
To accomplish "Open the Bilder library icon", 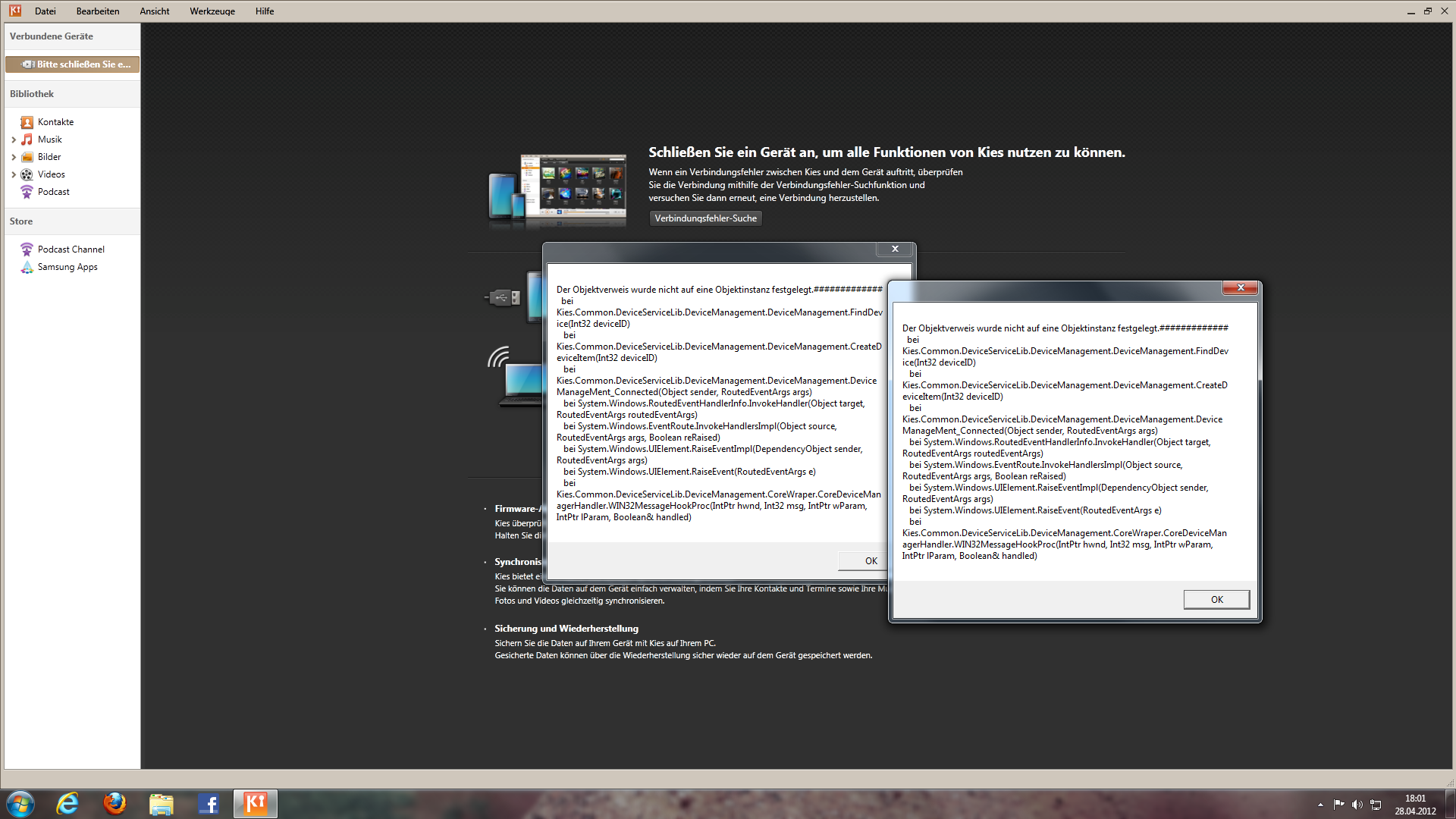I will tap(27, 157).
